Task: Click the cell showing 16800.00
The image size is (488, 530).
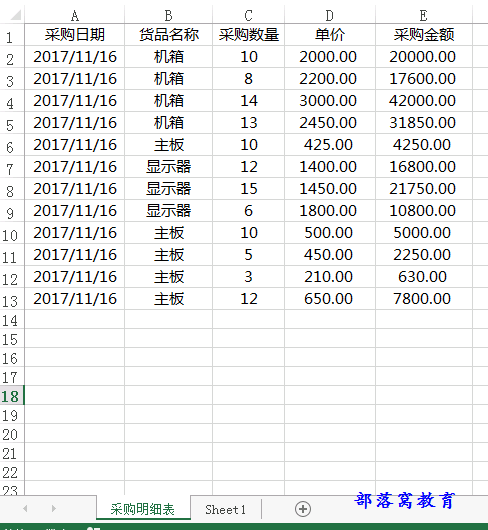Action: click(x=424, y=167)
